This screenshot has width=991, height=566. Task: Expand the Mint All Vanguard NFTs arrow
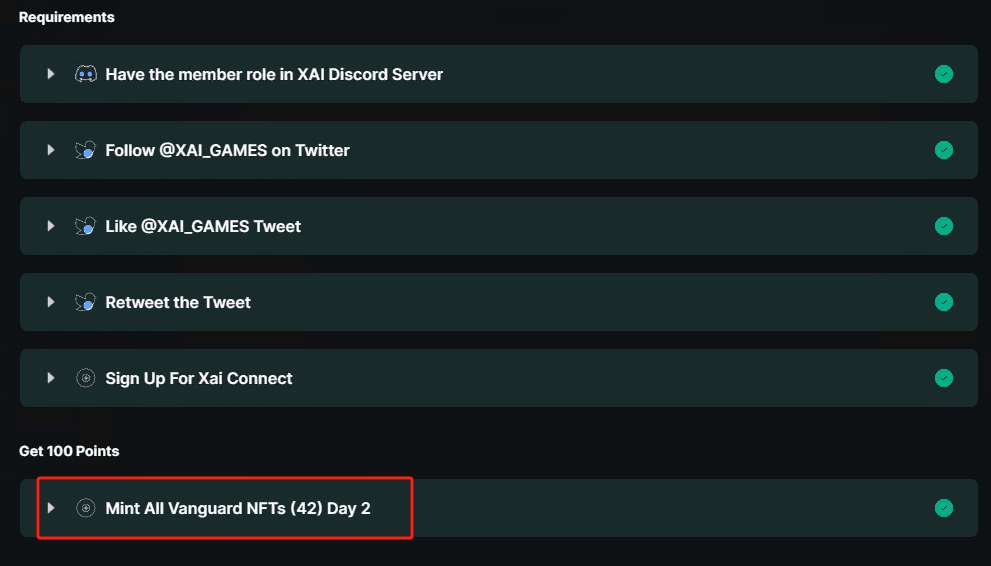[x=50, y=508]
